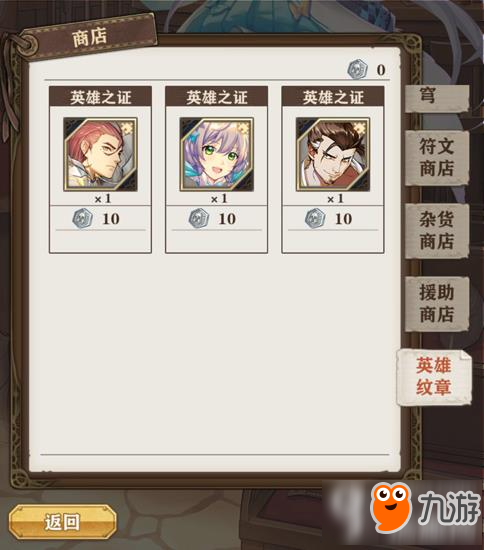Viewport: 484px width, 550px height.
Task: Click the first 英雄之证 card title
Action: click(x=100, y=97)
